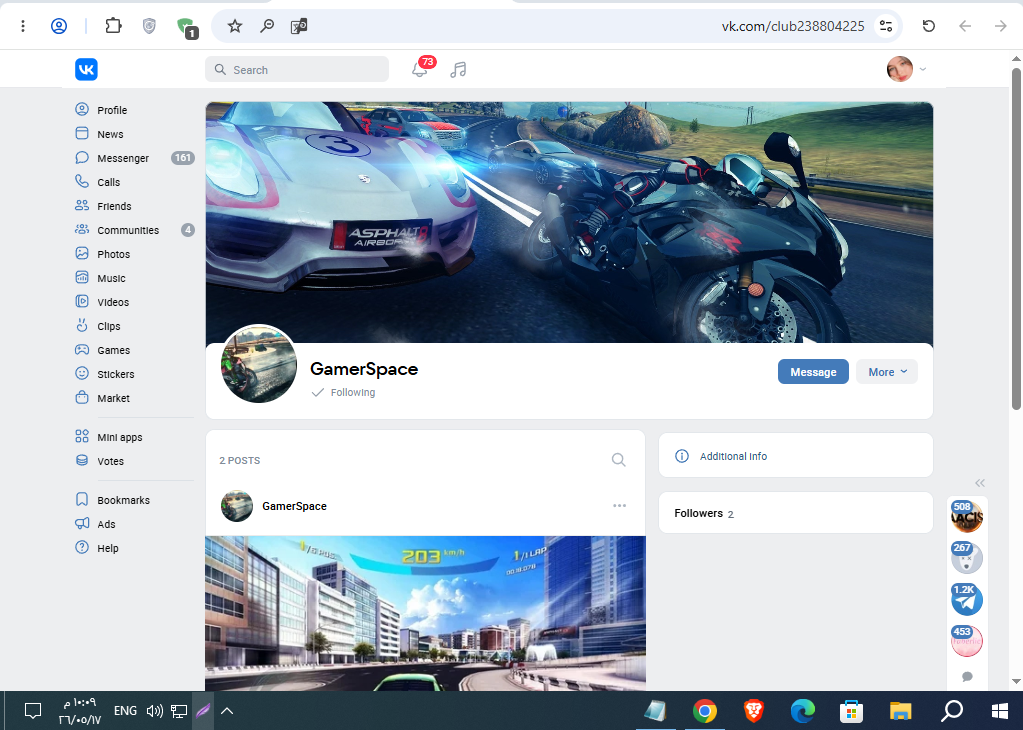Open the chat bubble icon in right sidebar
The image size is (1023, 730).
(968, 677)
